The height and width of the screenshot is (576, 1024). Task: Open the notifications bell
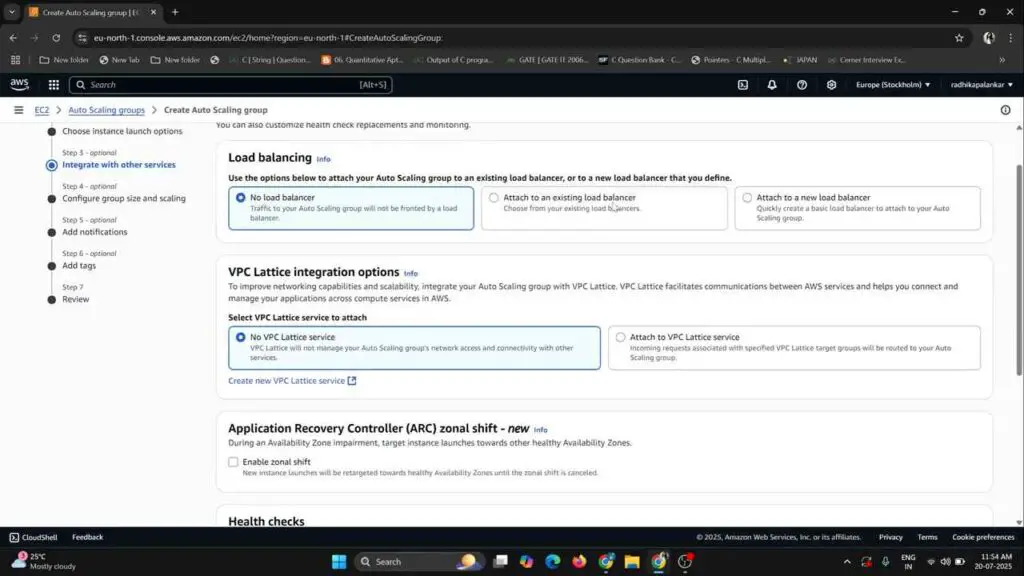pos(772,85)
